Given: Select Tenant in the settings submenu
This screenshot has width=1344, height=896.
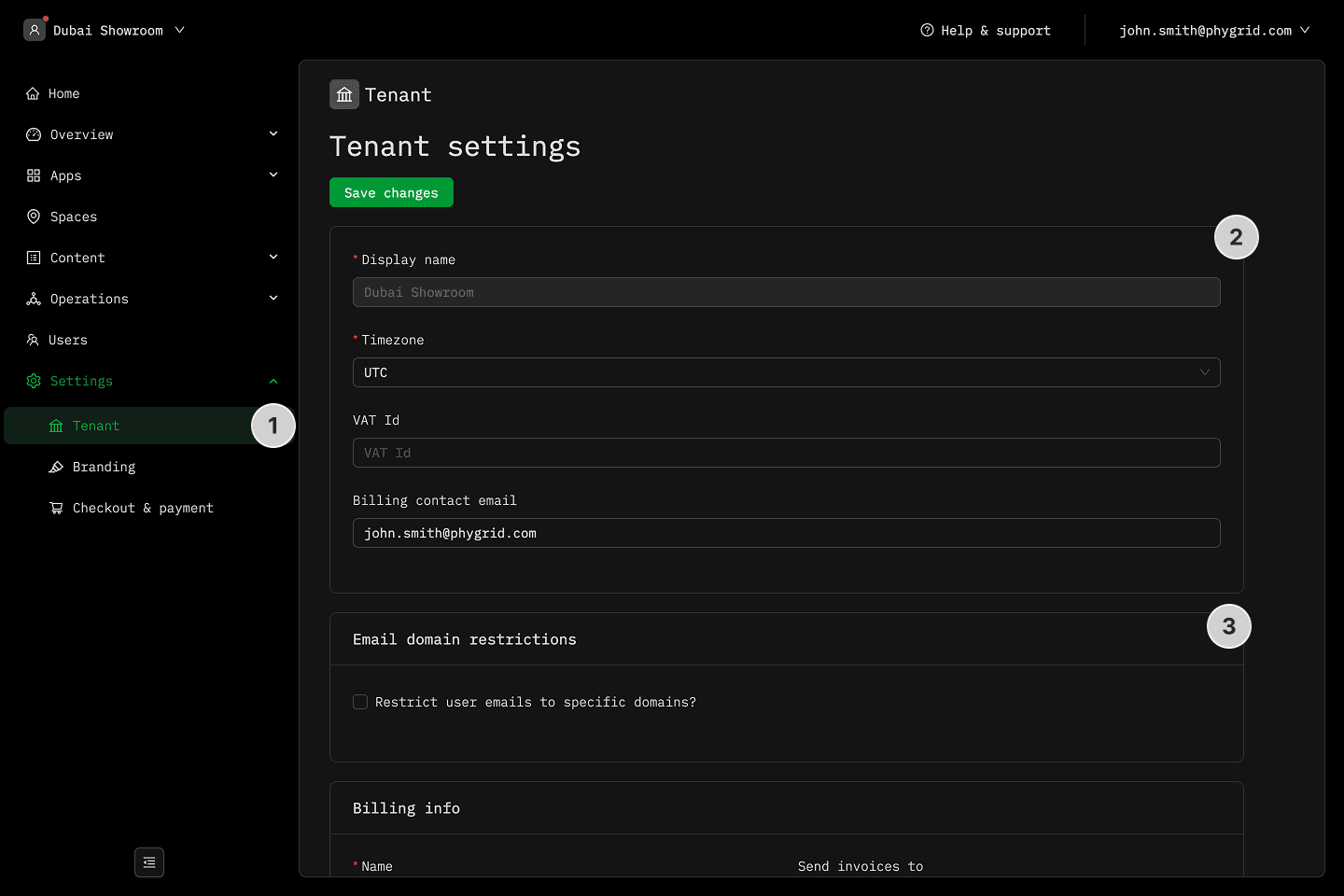Looking at the screenshot, I should [x=96, y=426].
